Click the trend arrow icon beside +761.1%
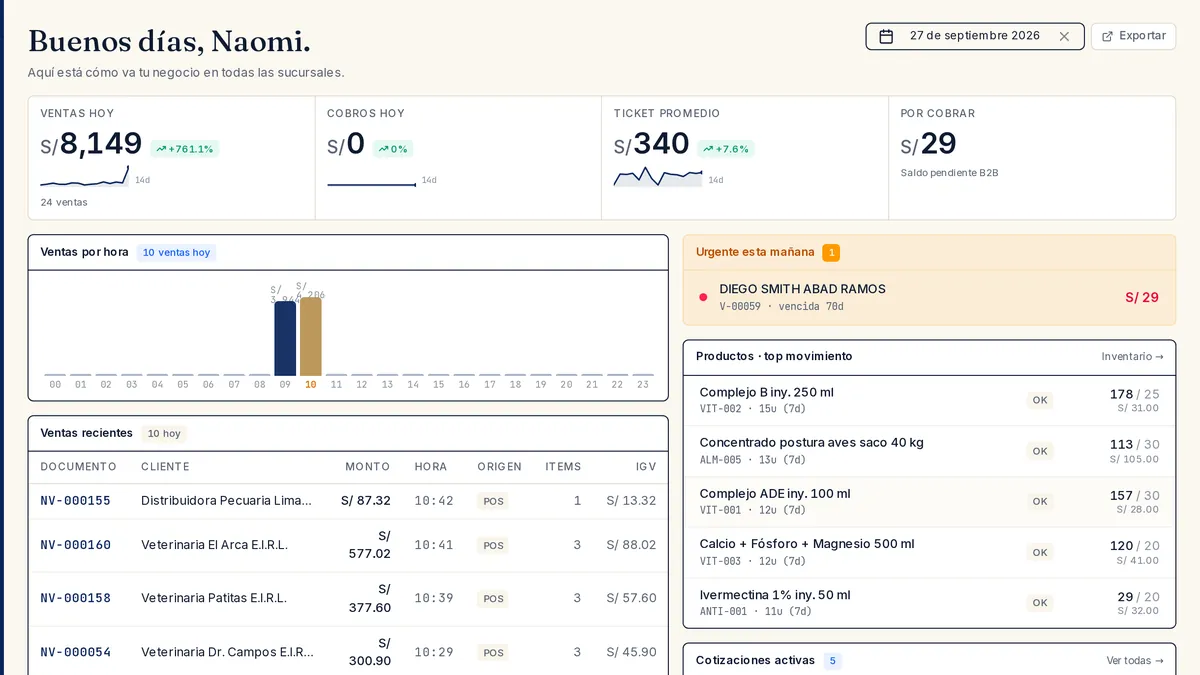 click(161, 149)
